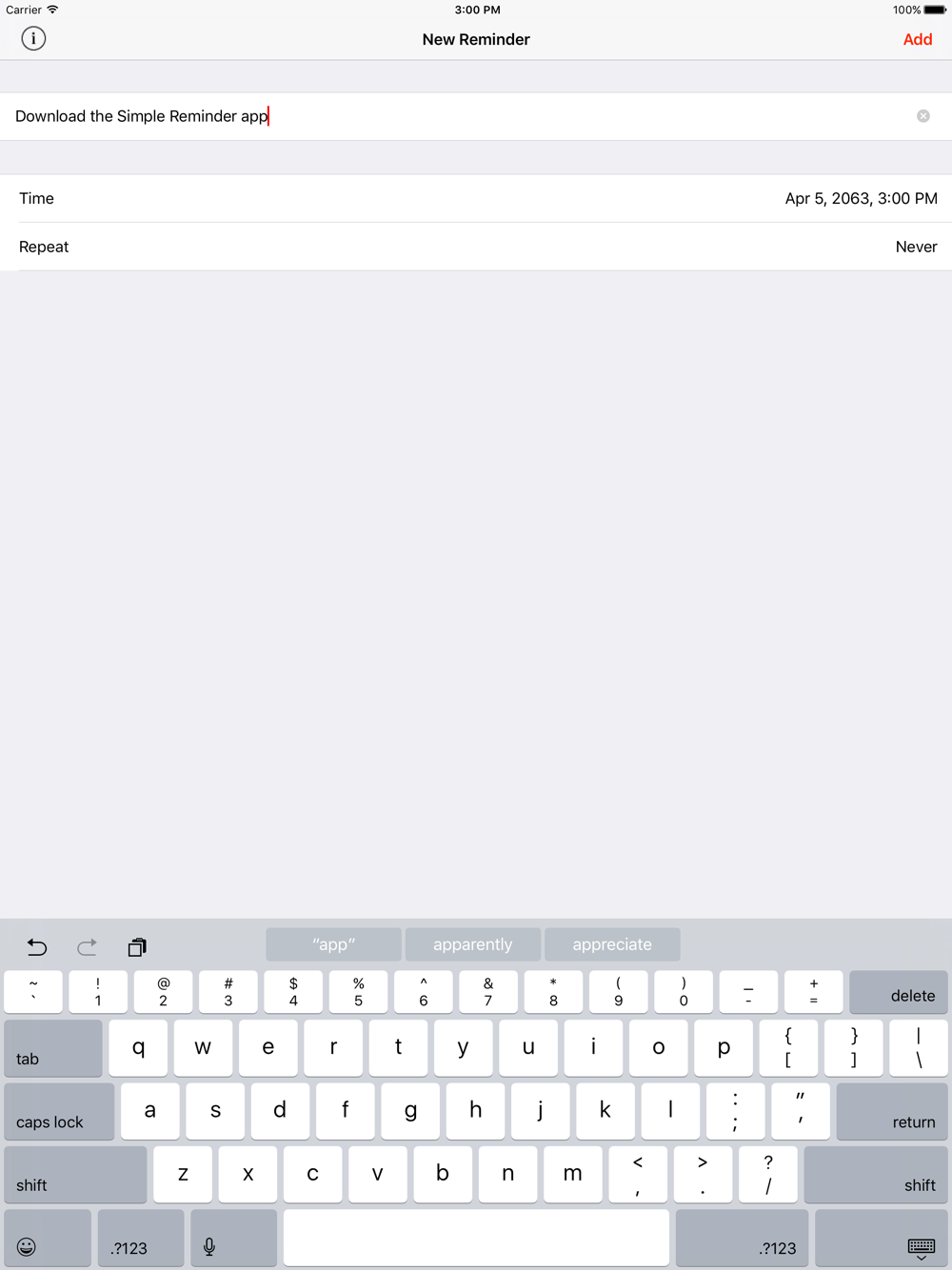Screen dimensions: 952x1270
Task: Tap the left bracket brace key
Action: pos(788,1048)
